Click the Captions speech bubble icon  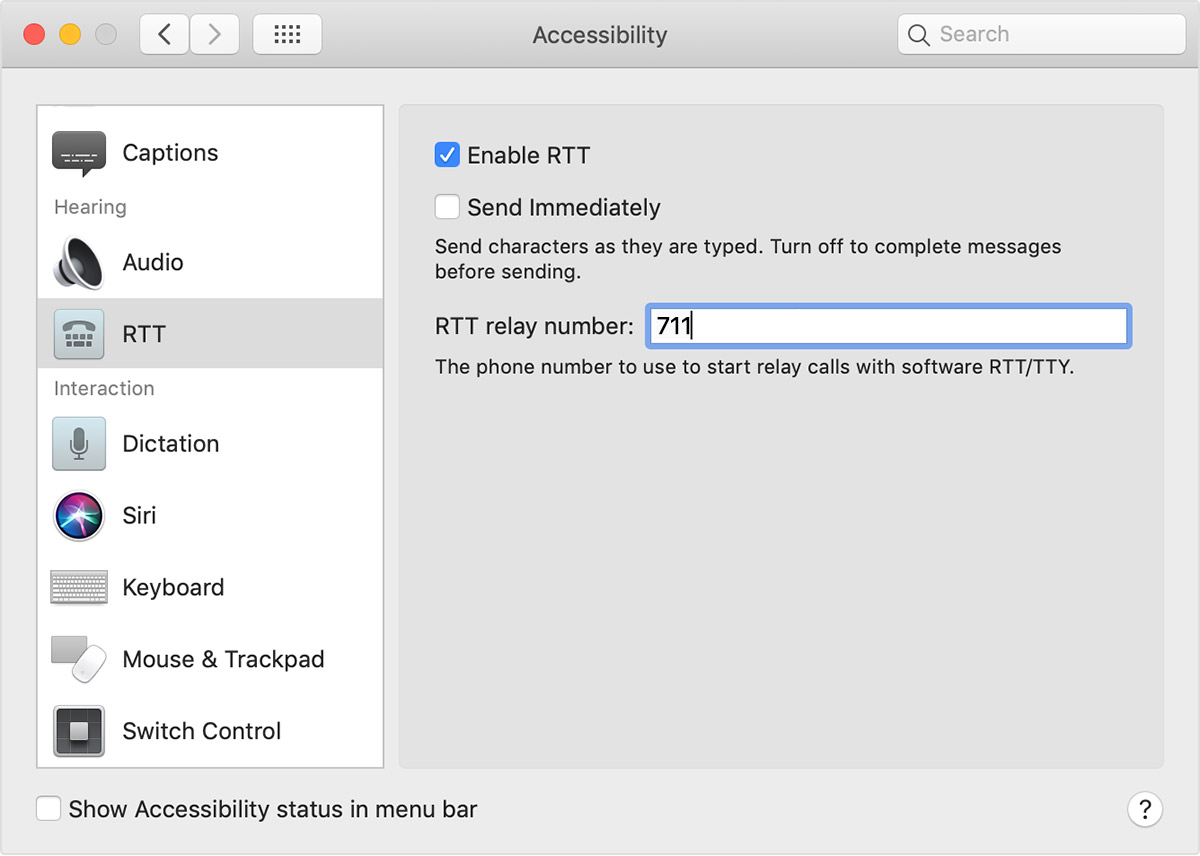coord(79,153)
